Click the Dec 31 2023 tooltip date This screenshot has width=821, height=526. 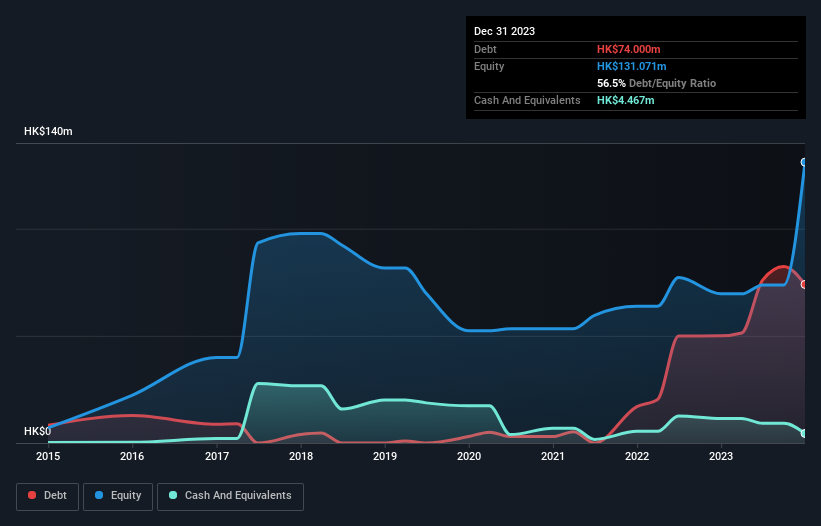click(x=504, y=31)
